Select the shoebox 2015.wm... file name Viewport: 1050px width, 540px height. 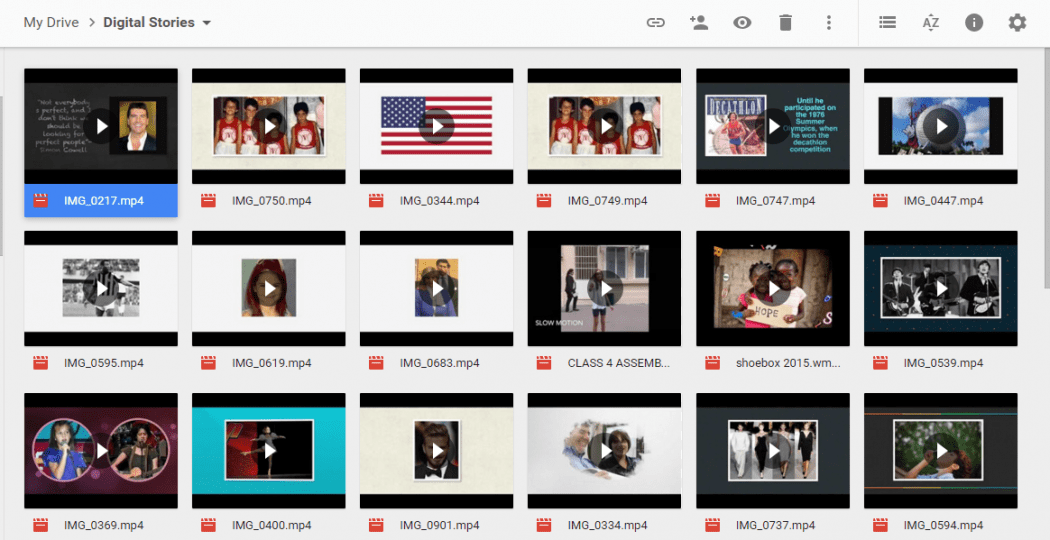(788, 363)
